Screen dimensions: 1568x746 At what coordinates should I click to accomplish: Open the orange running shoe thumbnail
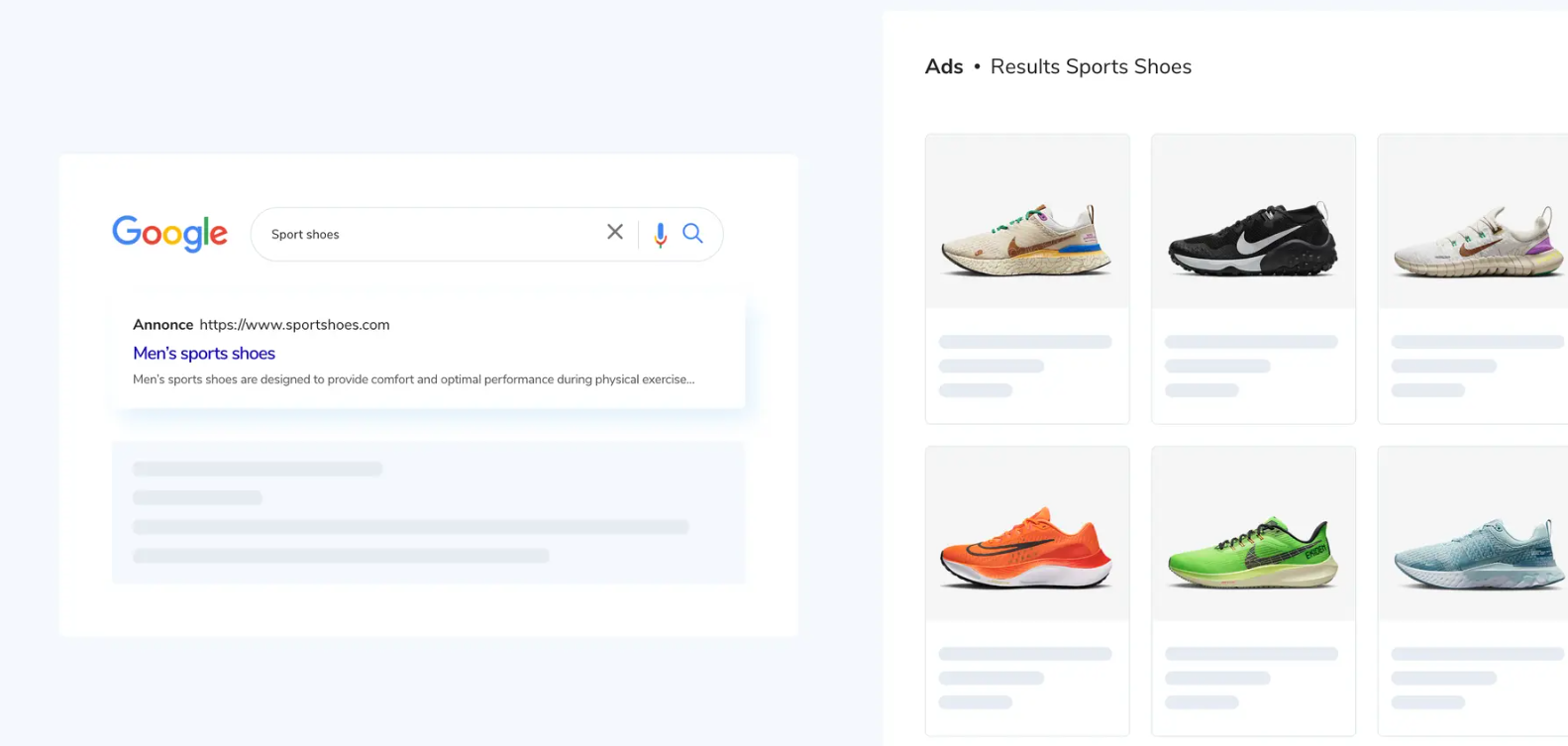(x=1027, y=534)
